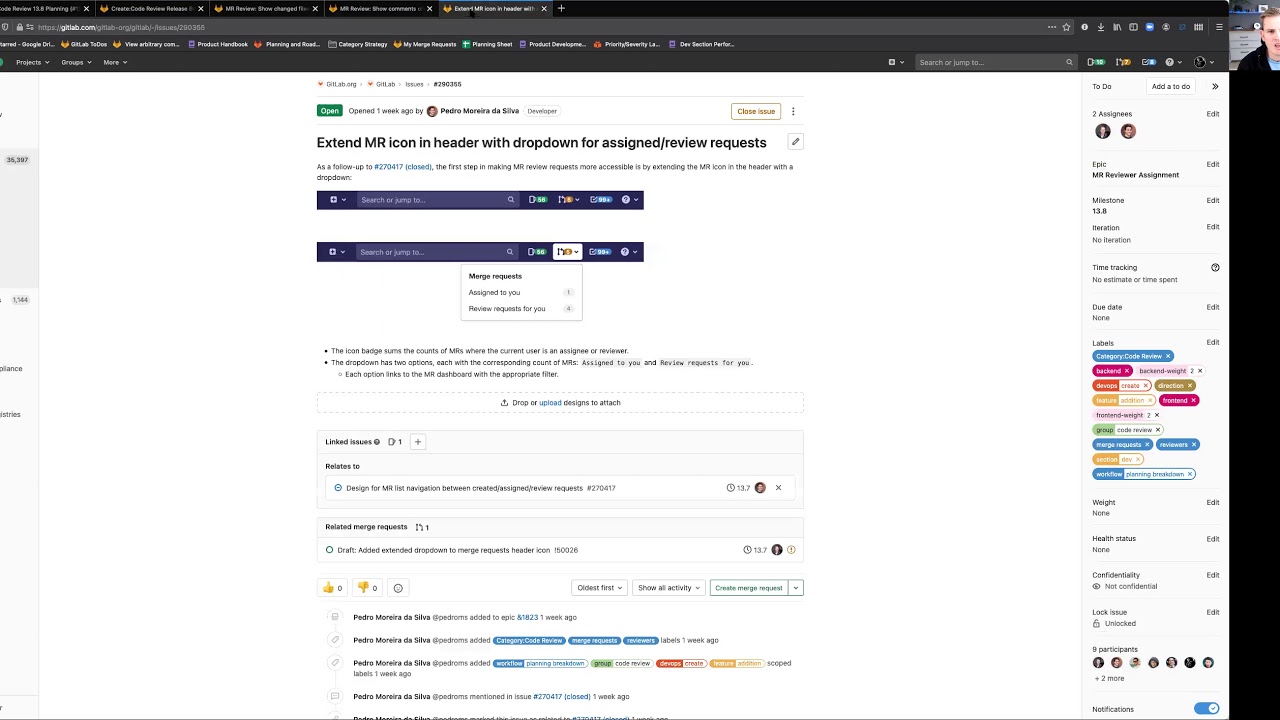Open the user avatar menu

tap(1203, 62)
